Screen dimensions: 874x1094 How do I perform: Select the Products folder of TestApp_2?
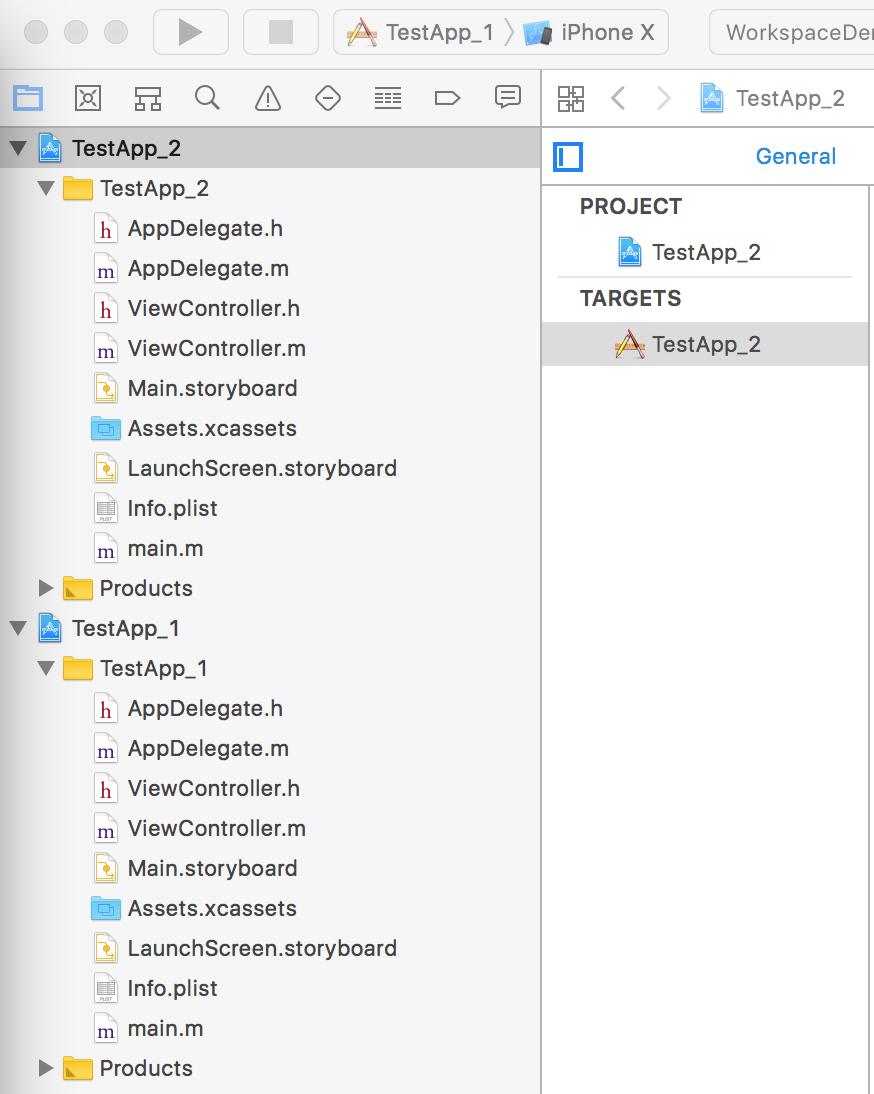[270, 588]
